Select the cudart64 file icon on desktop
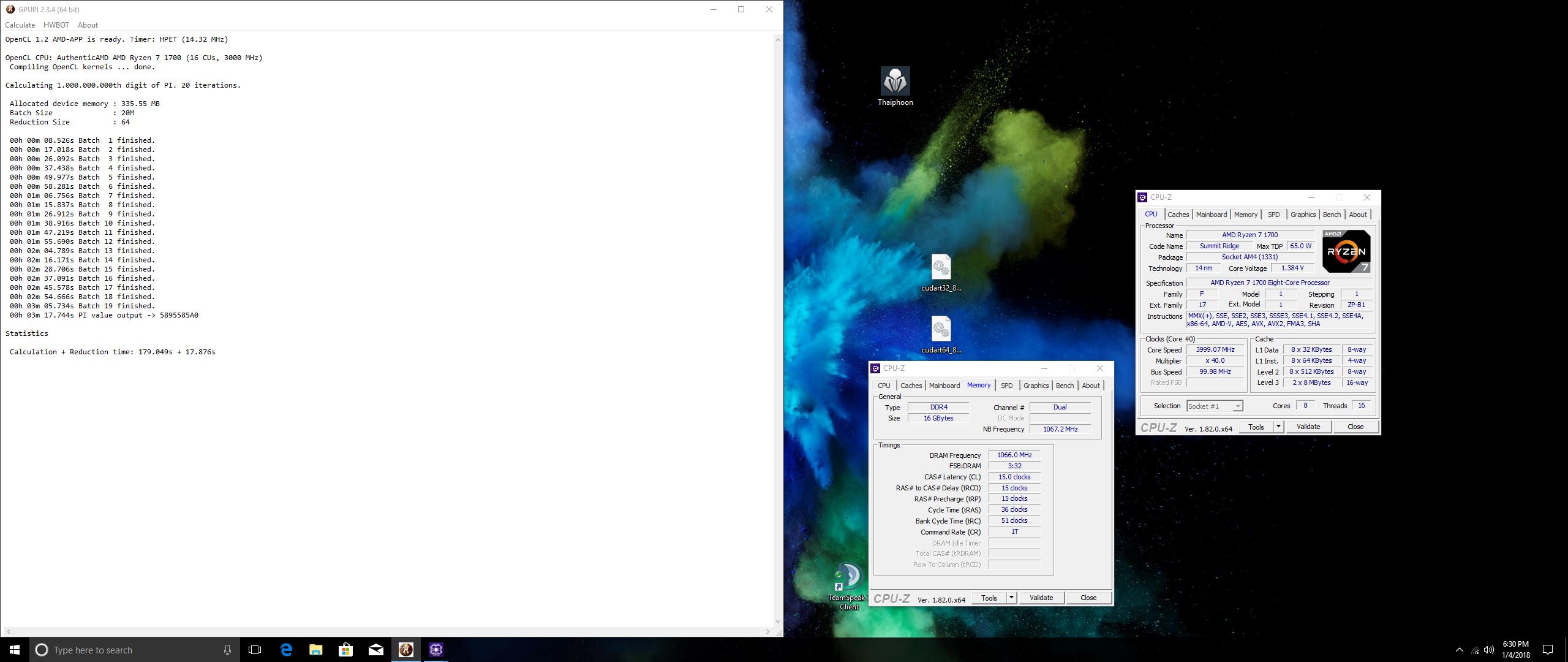 pyautogui.click(x=941, y=335)
